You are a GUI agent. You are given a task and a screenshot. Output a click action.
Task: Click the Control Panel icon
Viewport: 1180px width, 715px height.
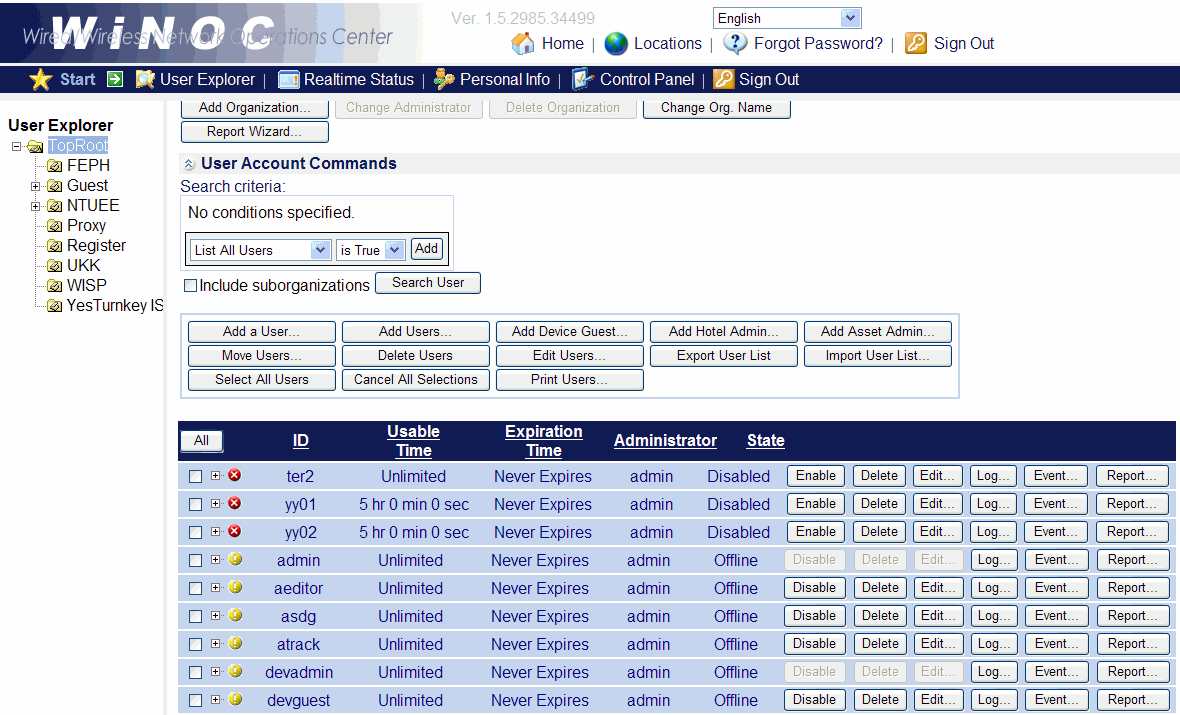[x=584, y=79]
